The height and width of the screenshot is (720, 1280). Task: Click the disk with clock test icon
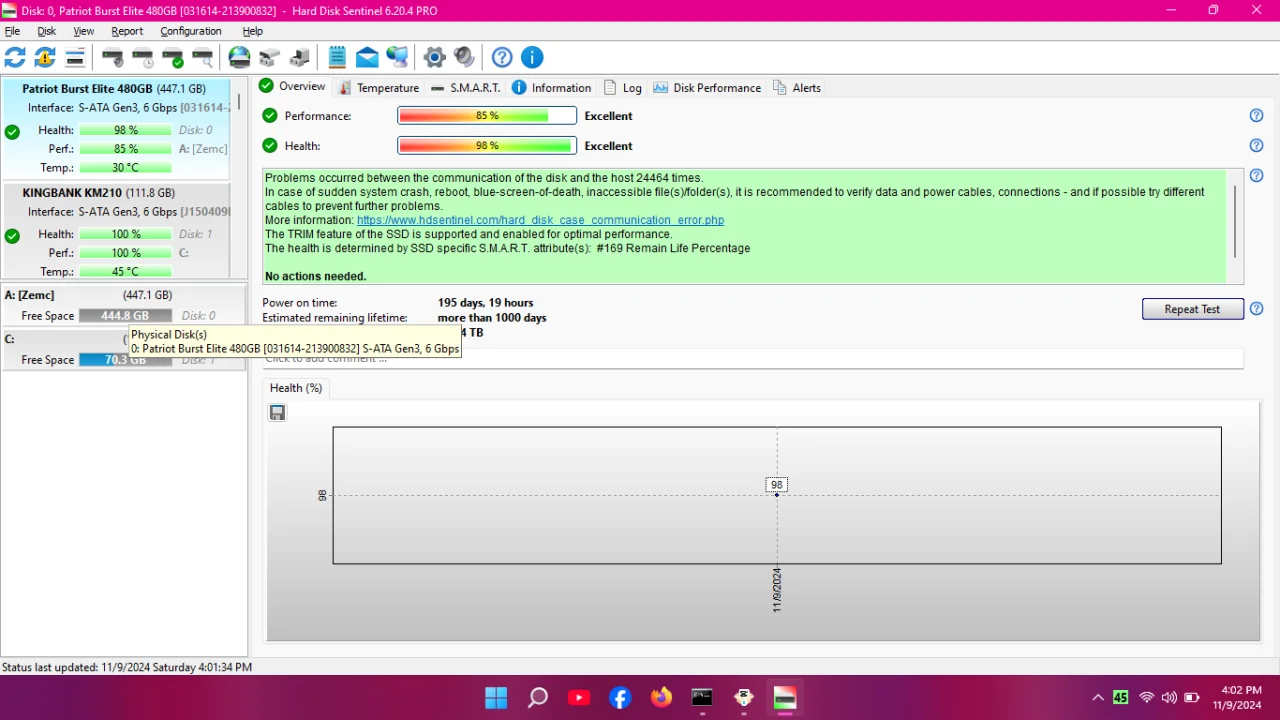coord(143,57)
